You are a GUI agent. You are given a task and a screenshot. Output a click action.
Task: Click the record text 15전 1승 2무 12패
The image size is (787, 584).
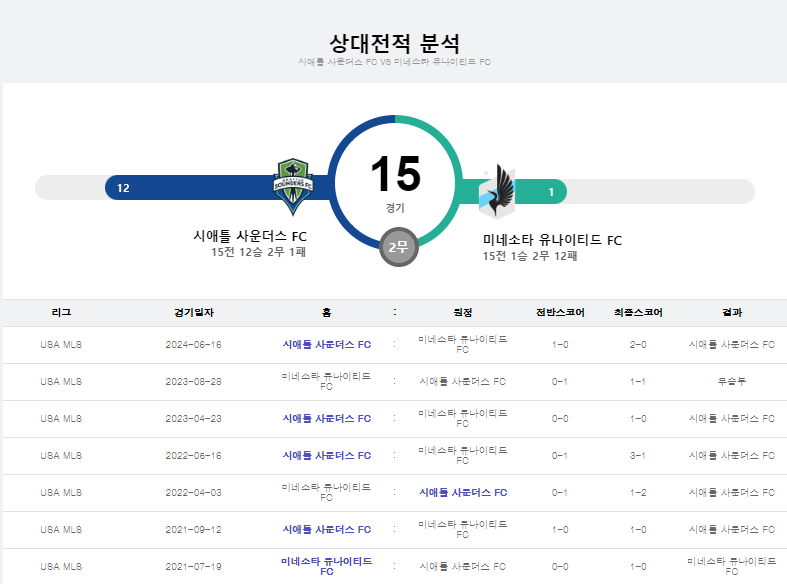[530, 256]
